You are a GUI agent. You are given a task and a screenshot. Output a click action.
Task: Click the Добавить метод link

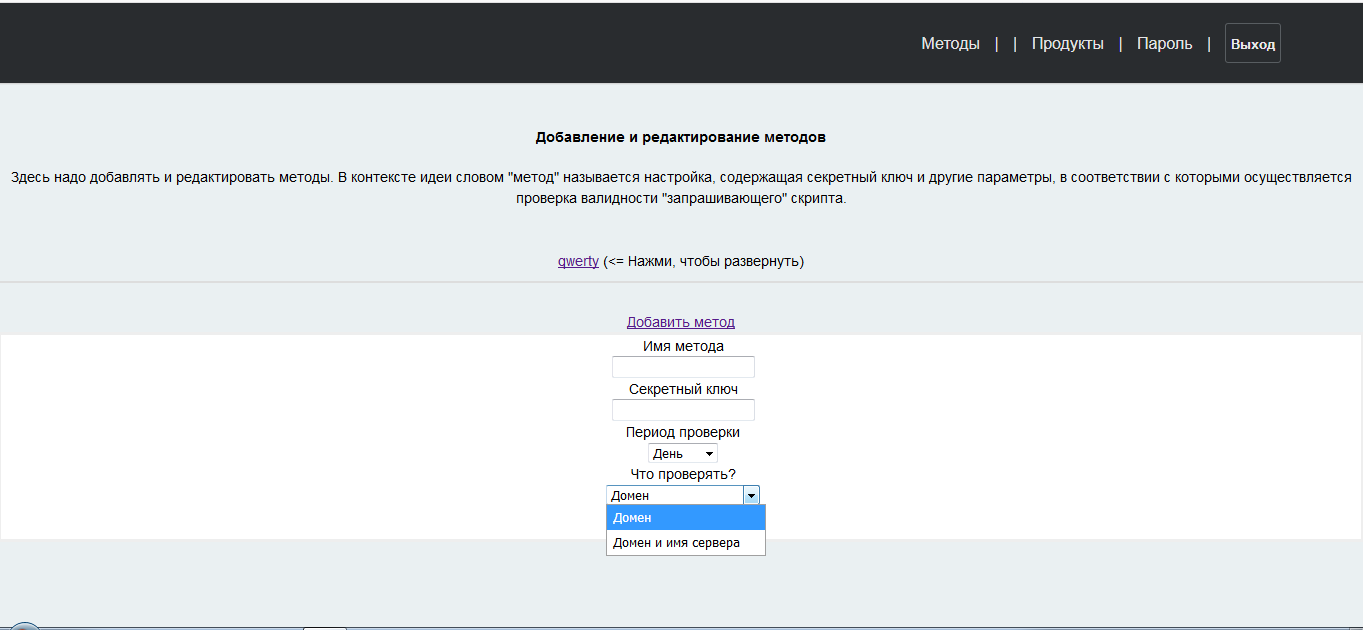[x=680, y=322]
